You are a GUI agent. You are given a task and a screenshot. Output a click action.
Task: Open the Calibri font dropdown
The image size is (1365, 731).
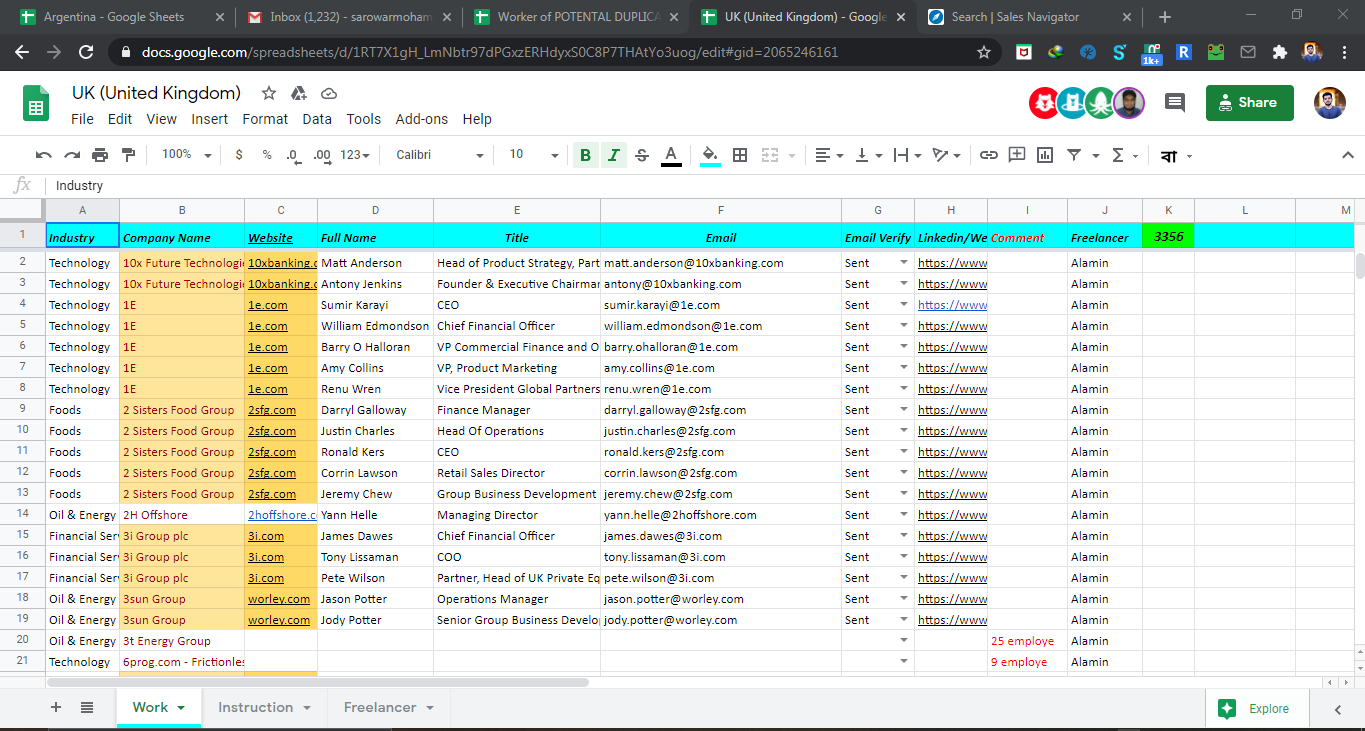point(447,155)
